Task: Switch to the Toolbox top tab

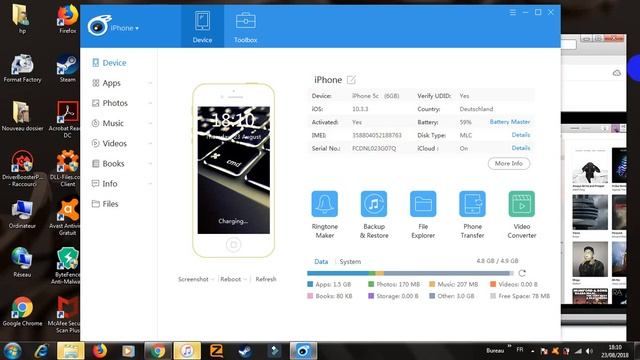Action: pos(245,27)
